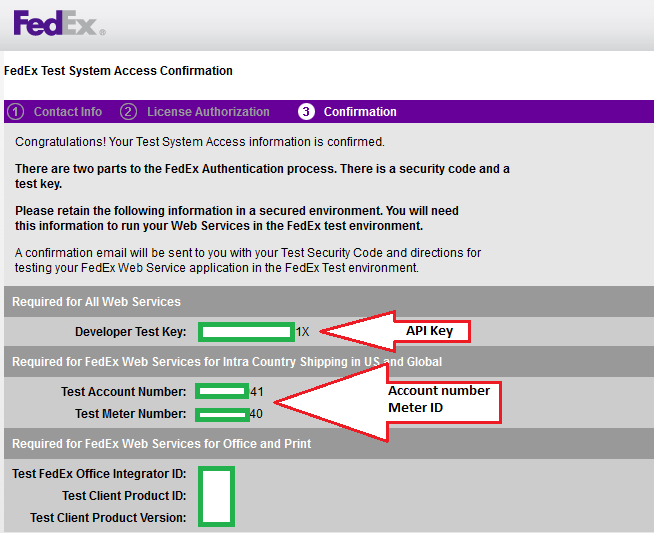This screenshot has width=654, height=533.
Task: Click the 'Test Client Product Version:' label
Action: (x=108, y=518)
